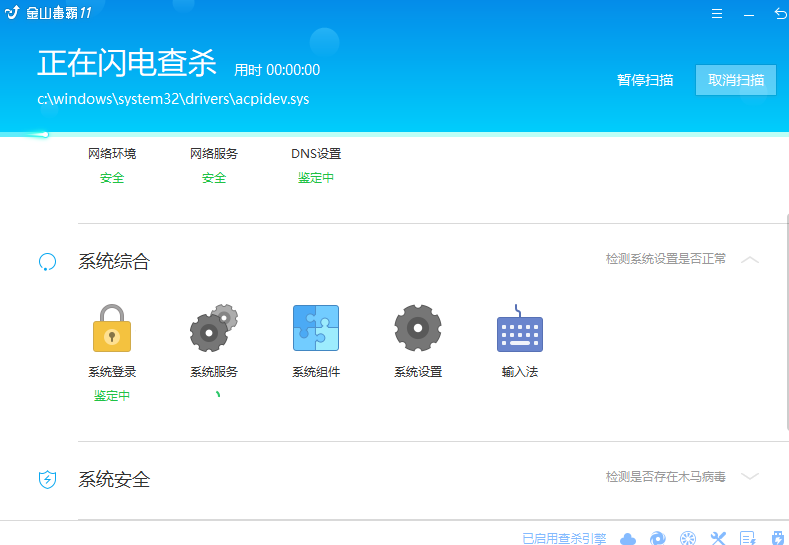Click the 已启用查杀引擎 link
The height and width of the screenshot is (545, 789).
pyautogui.click(x=564, y=538)
